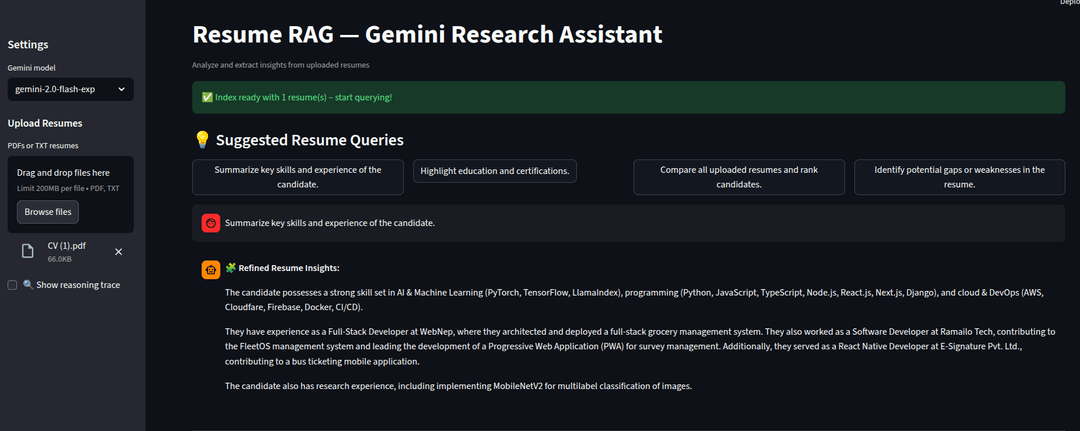Click the red user avatar icon

(x=211, y=223)
